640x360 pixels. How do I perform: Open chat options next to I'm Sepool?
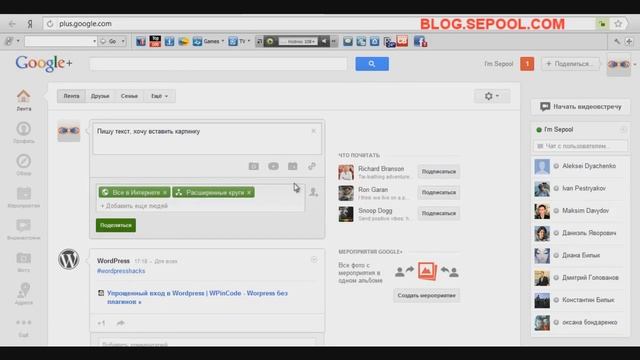coord(623,130)
